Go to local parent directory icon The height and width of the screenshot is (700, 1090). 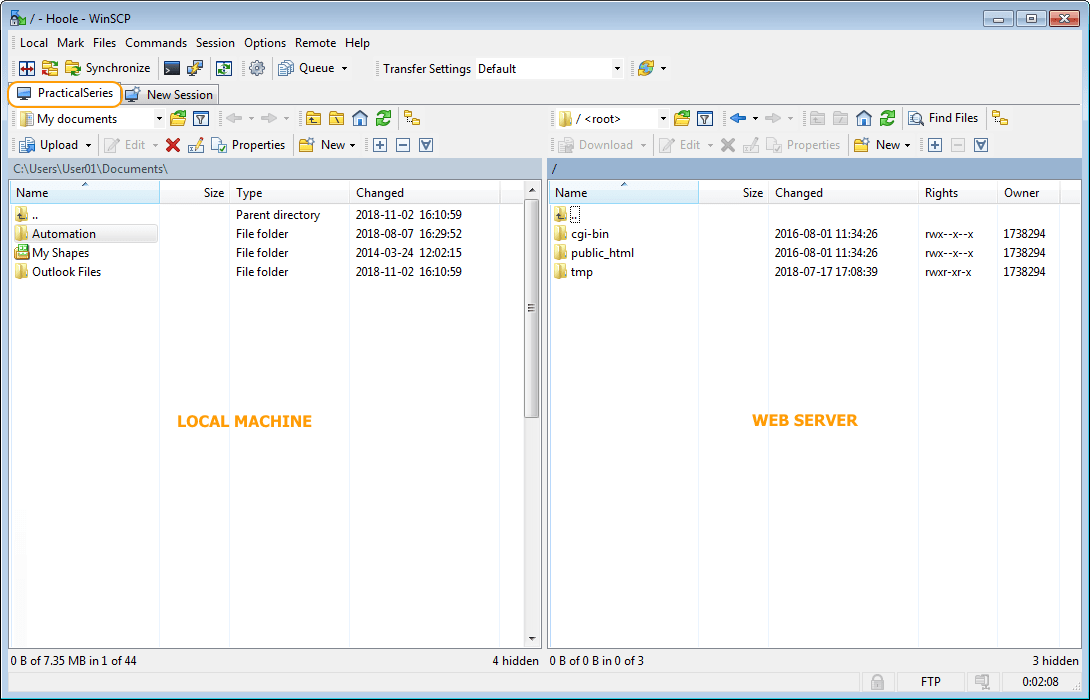coord(314,119)
